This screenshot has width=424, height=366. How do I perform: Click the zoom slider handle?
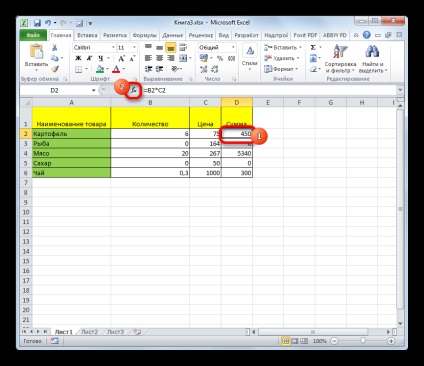pos(363,341)
